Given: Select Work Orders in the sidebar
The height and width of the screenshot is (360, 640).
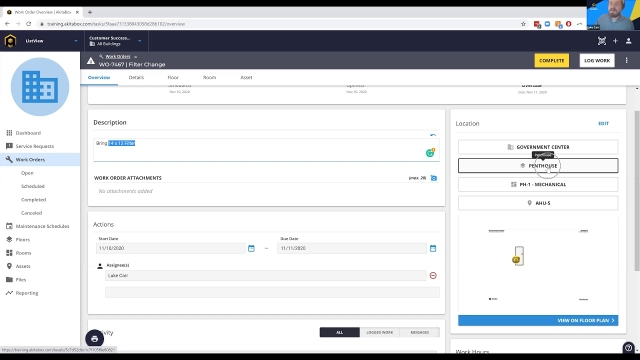Looking at the screenshot, I should tap(40, 160).
